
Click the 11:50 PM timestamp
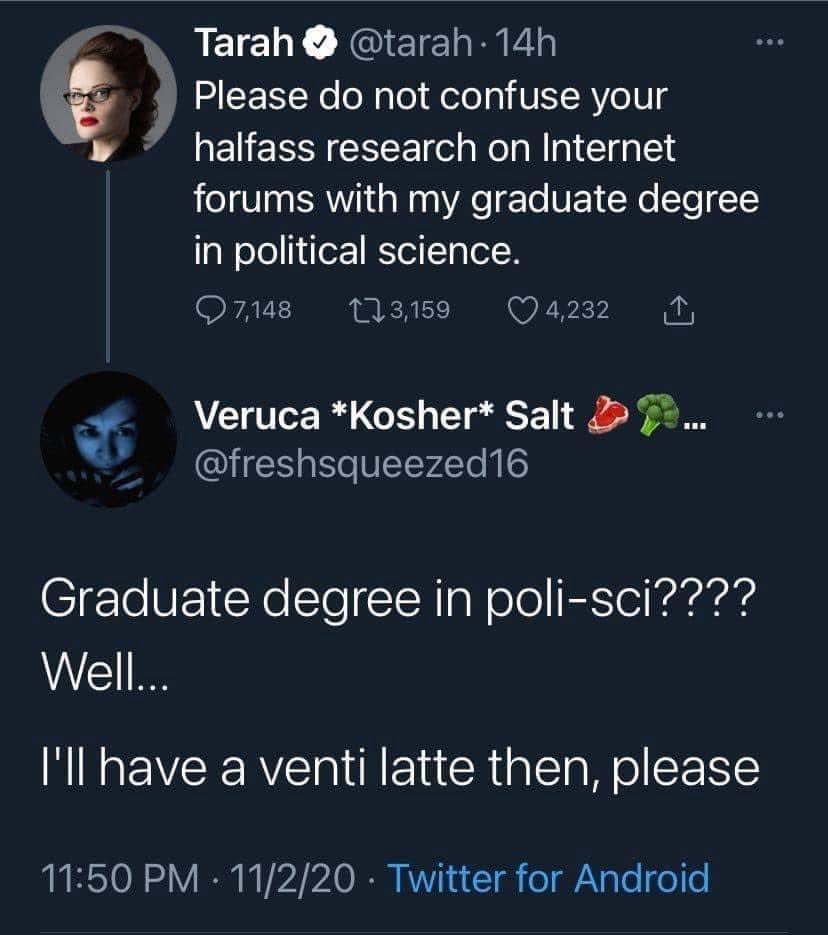click(x=120, y=878)
